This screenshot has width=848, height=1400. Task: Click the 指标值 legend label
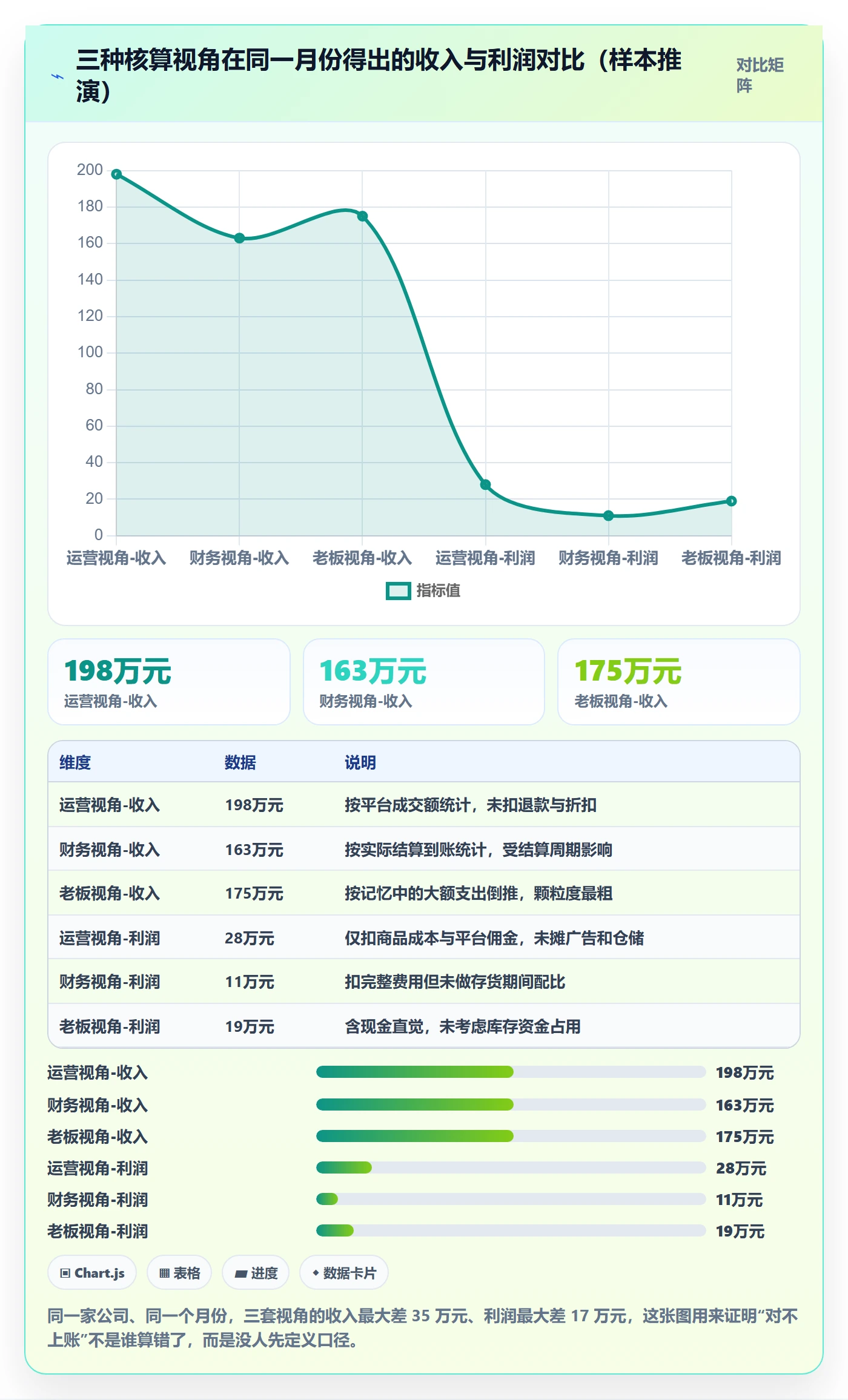(438, 591)
